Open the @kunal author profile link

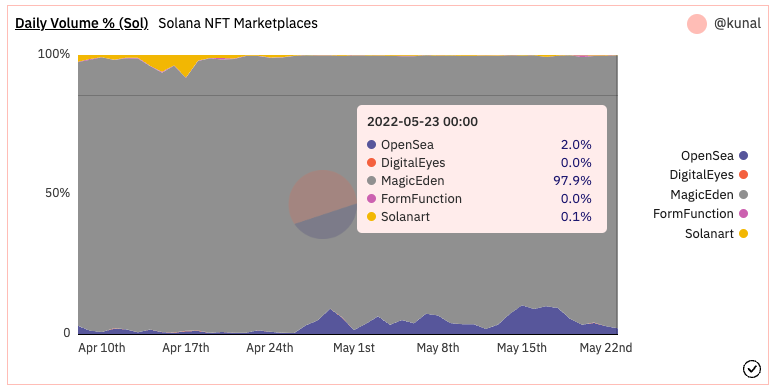(x=737, y=23)
